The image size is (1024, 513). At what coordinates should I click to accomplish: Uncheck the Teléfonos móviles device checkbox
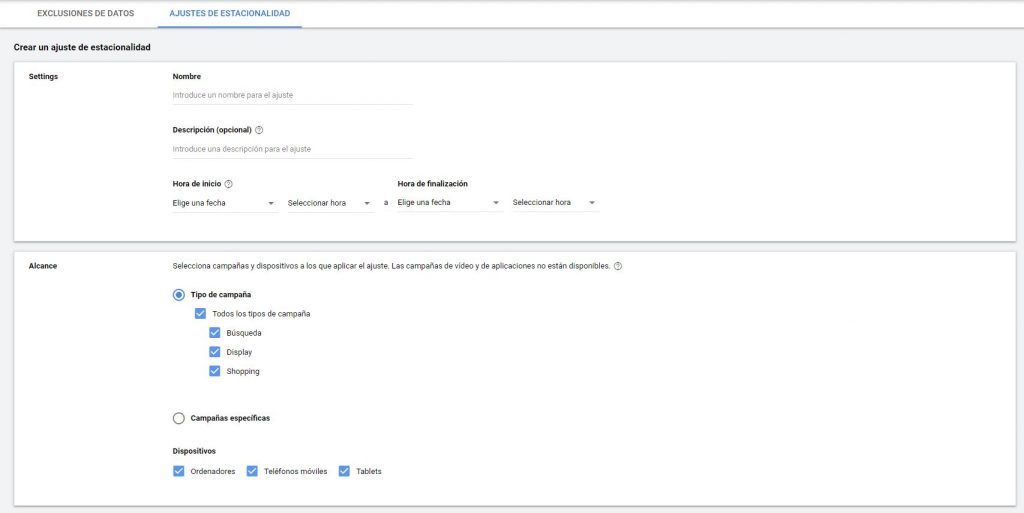pyautogui.click(x=252, y=471)
